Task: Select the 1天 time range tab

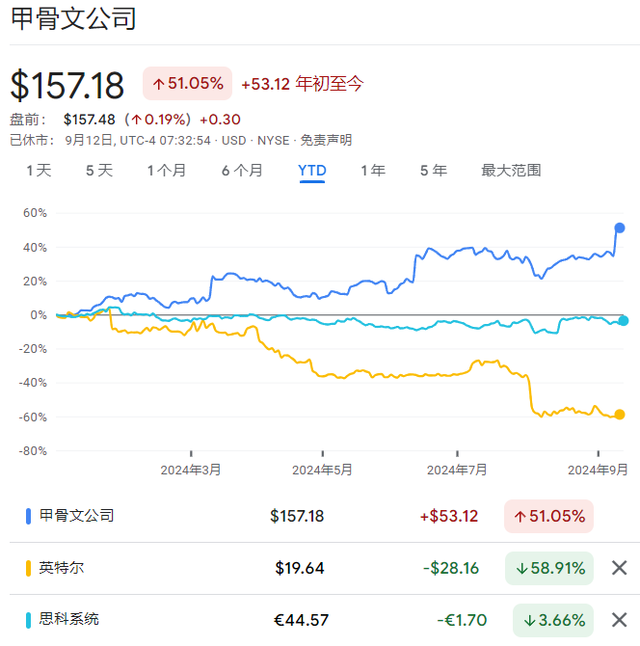Action: click(x=38, y=170)
